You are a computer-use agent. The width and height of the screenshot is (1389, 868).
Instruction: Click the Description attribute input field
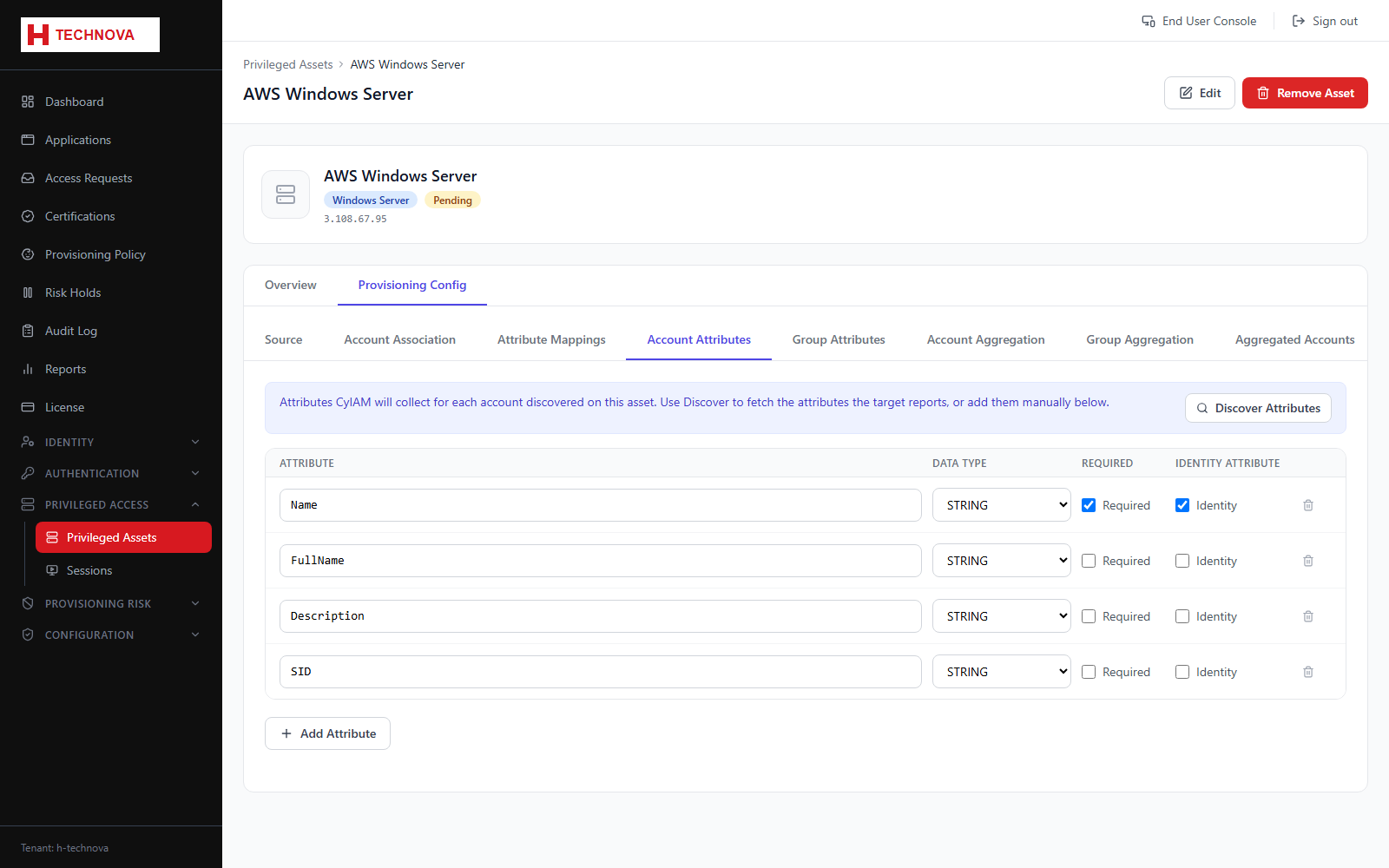click(601, 616)
